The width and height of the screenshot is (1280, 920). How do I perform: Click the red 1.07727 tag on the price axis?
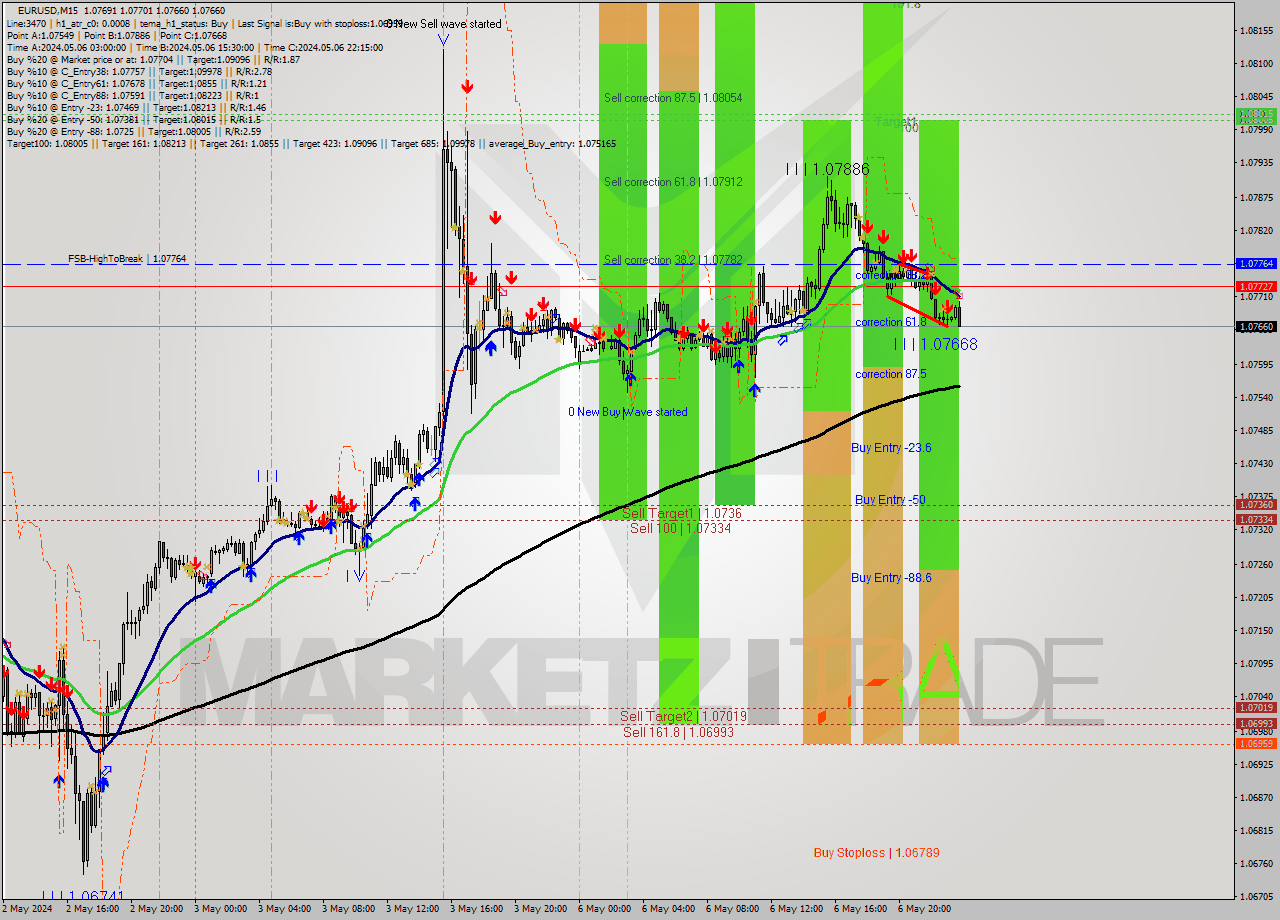point(1255,287)
